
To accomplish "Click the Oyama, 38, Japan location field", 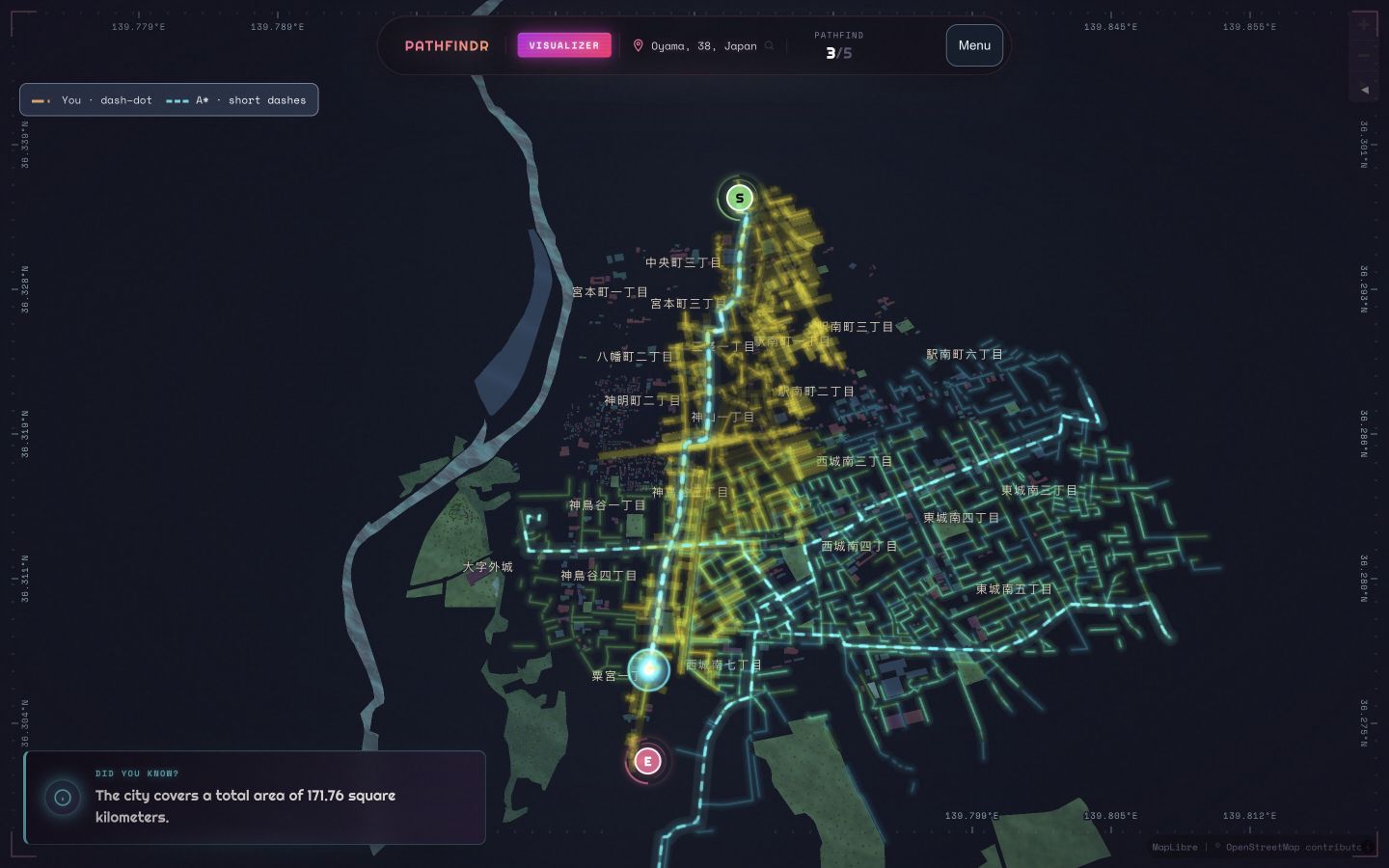I will (x=703, y=45).
